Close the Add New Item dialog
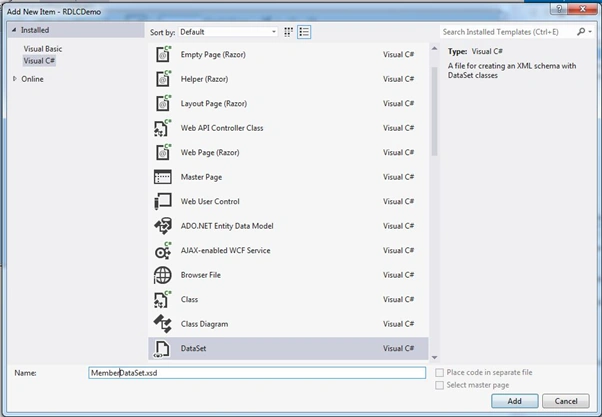This screenshot has width=602, height=417. pyautogui.click(x=582, y=9)
